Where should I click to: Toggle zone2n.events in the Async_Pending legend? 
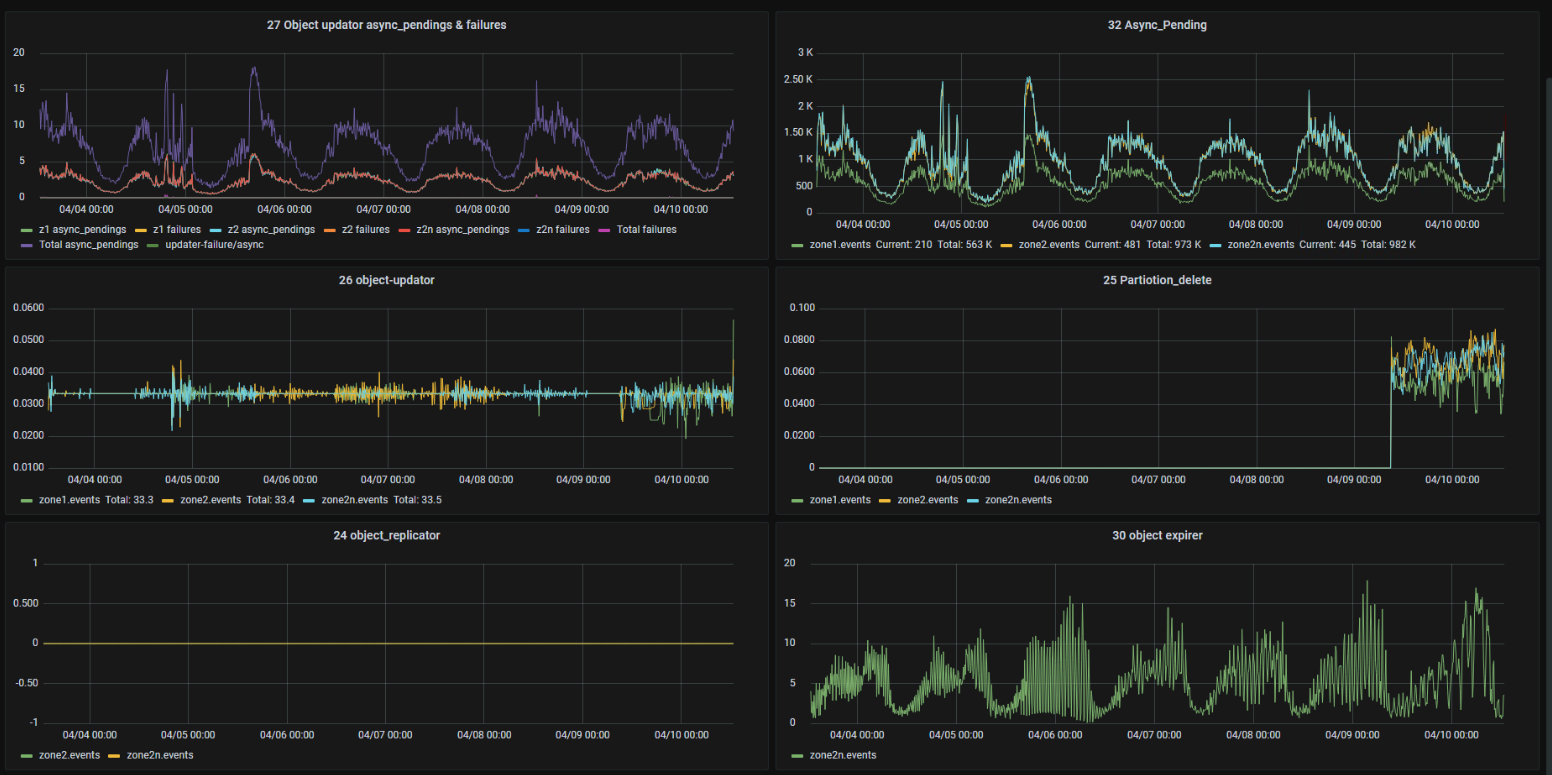coord(1256,245)
